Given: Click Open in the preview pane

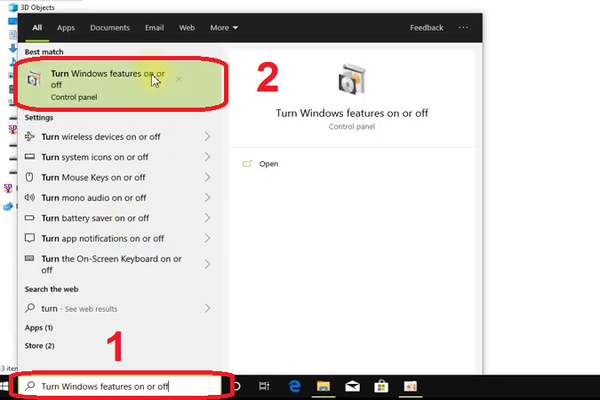Looking at the screenshot, I should click(269, 164).
